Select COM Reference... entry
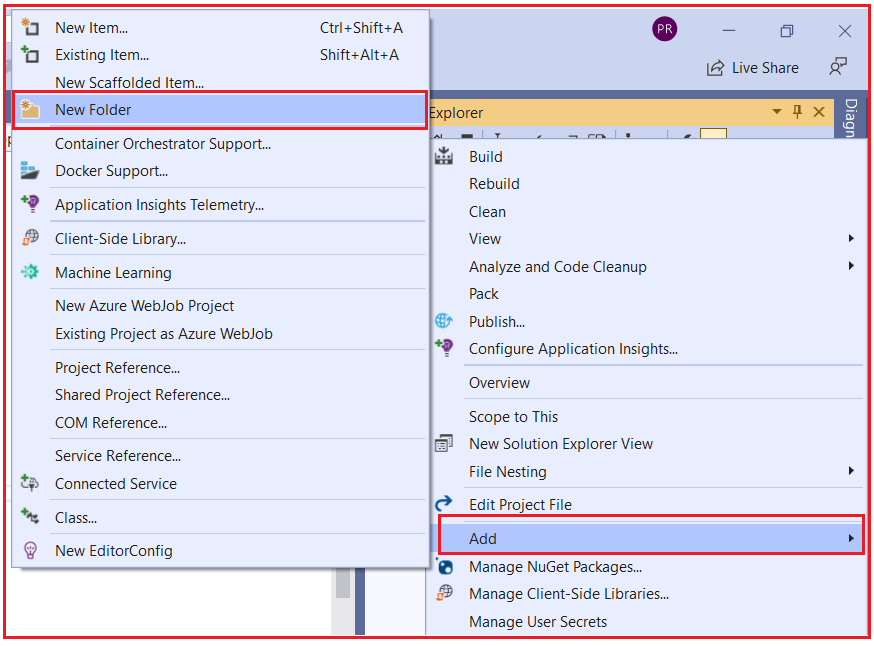The image size is (874, 646). 221,422
